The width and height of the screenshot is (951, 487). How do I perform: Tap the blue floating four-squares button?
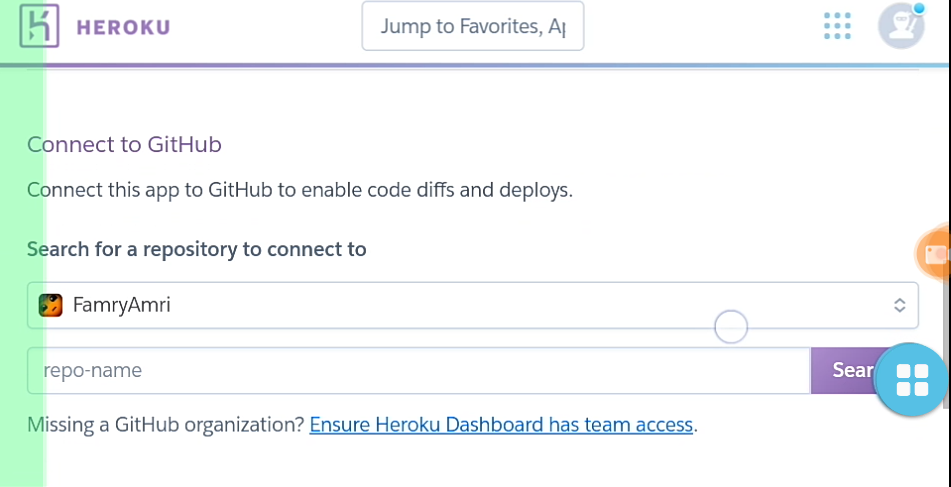point(912,379)
